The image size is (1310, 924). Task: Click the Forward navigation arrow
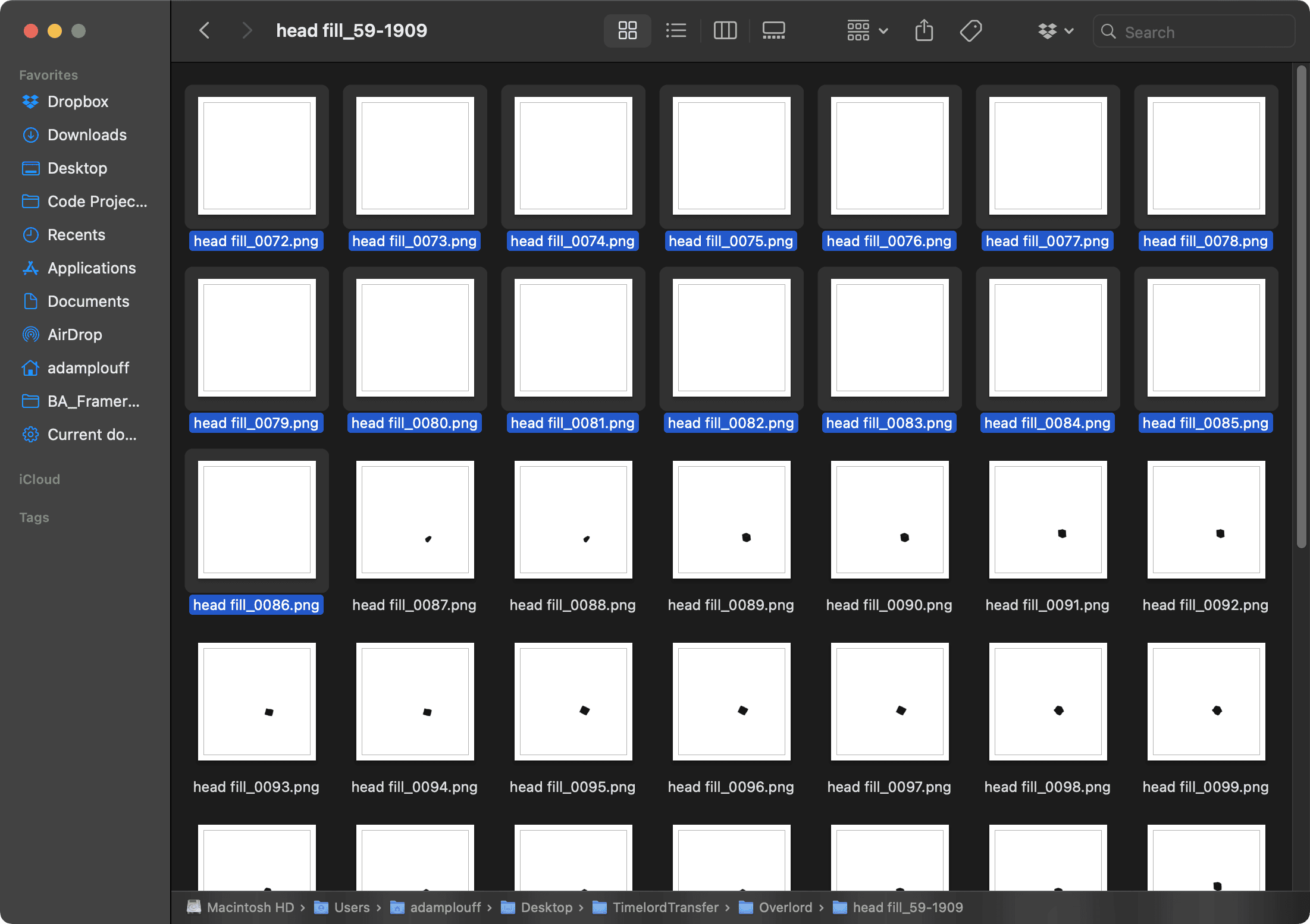[247, 30]
